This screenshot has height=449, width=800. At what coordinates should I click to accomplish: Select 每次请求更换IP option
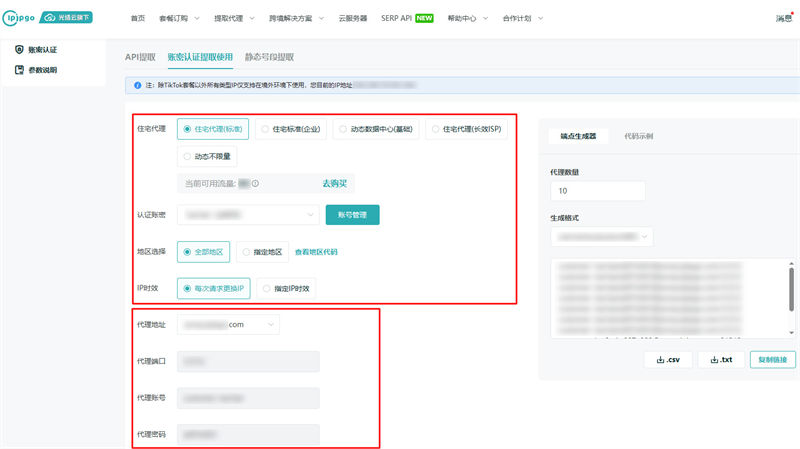coord(214,288)
